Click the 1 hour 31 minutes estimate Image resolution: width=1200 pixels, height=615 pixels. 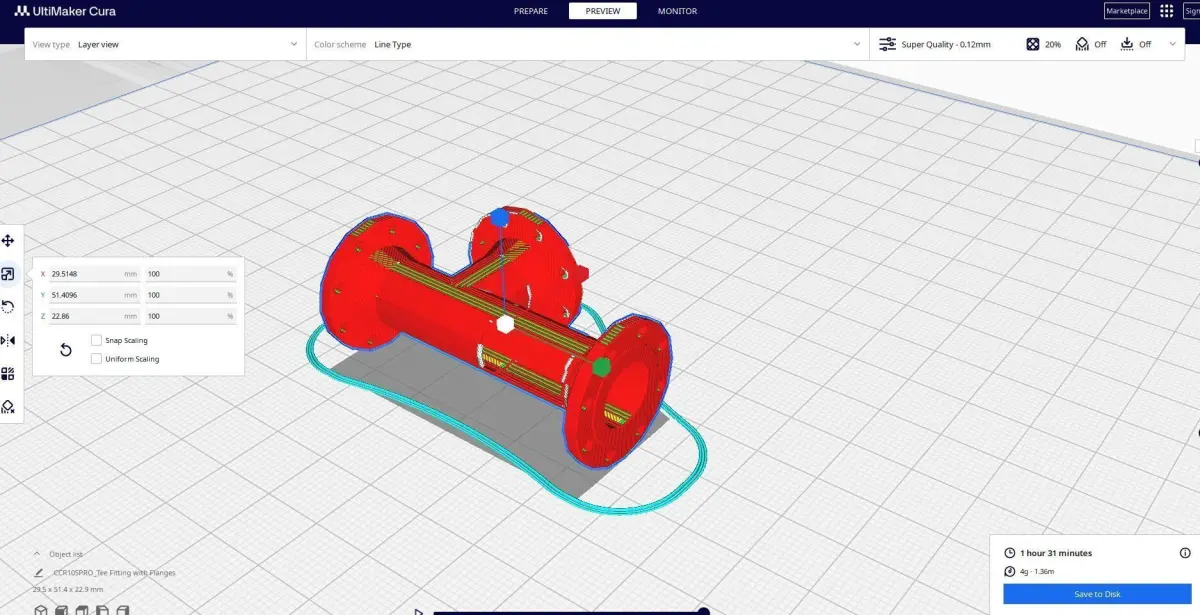tap(1056, 553)
